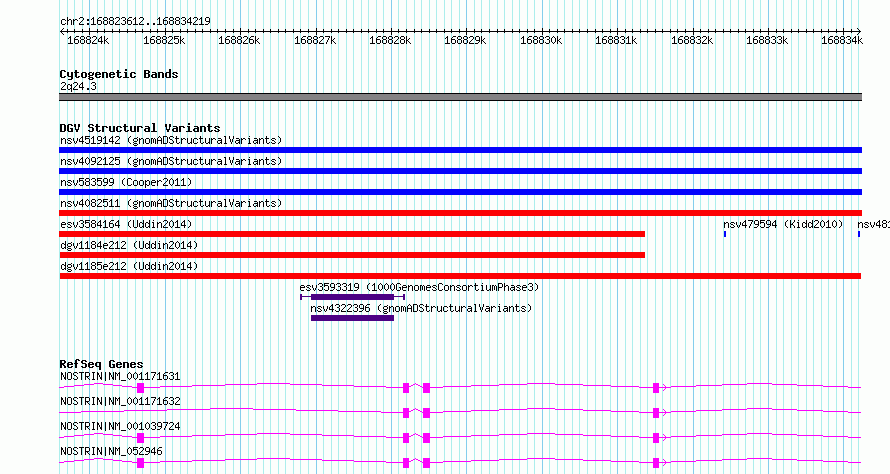Click the 168825k ruler label

(x=164, y=40)
